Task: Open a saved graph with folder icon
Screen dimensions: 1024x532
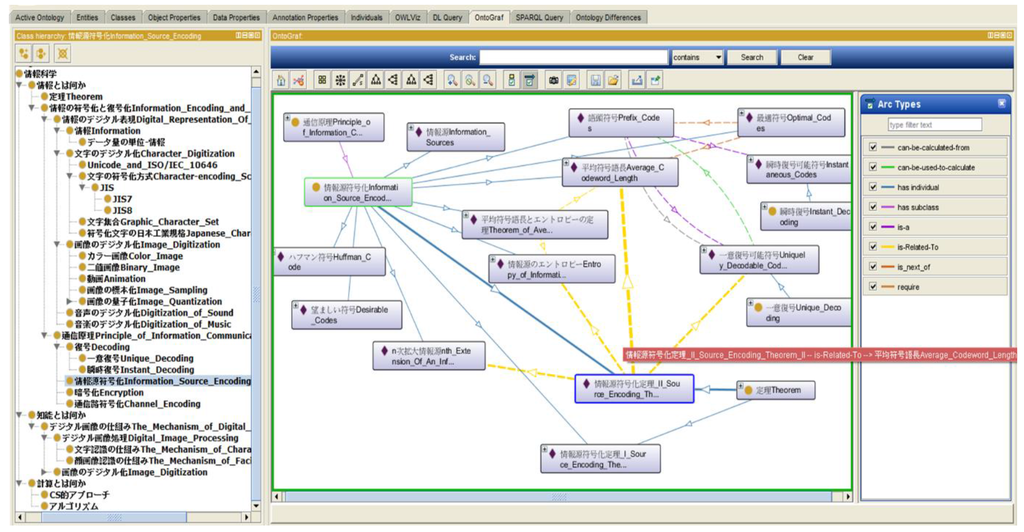Action: [614, 79]
